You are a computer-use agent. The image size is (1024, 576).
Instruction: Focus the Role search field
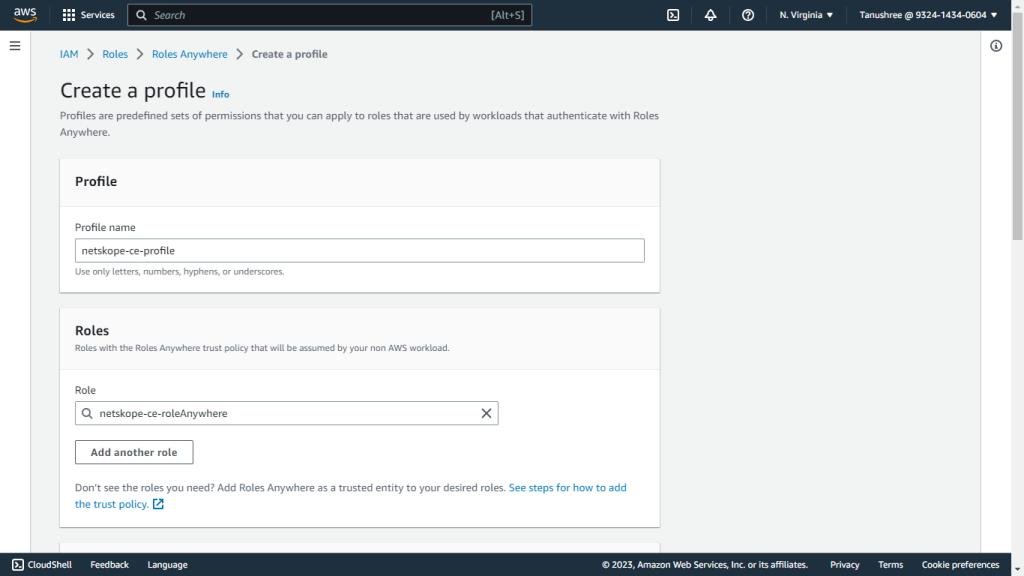[x=286, y=413]
